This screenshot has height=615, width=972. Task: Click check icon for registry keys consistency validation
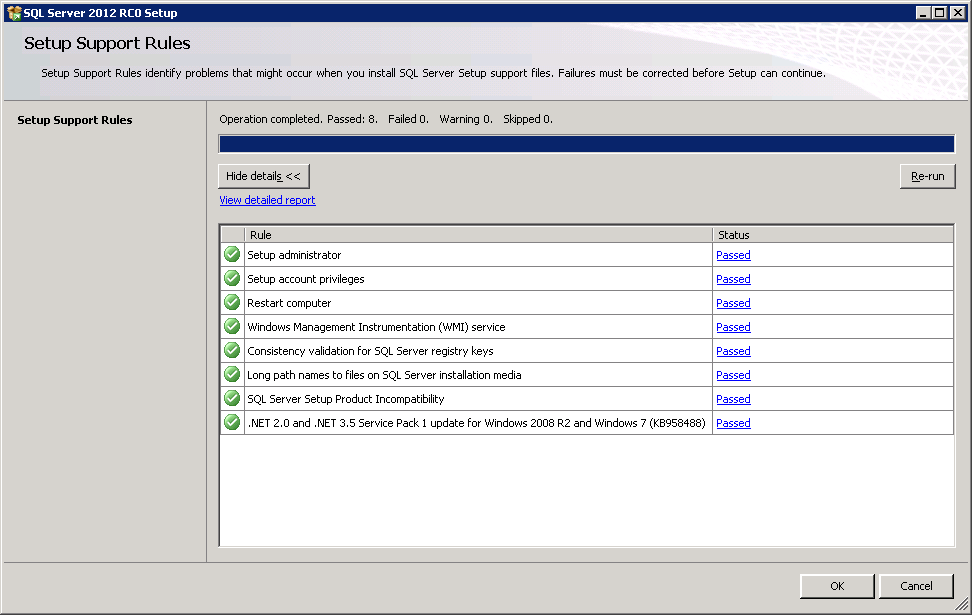pyautogui.click(x=232, y=351)
